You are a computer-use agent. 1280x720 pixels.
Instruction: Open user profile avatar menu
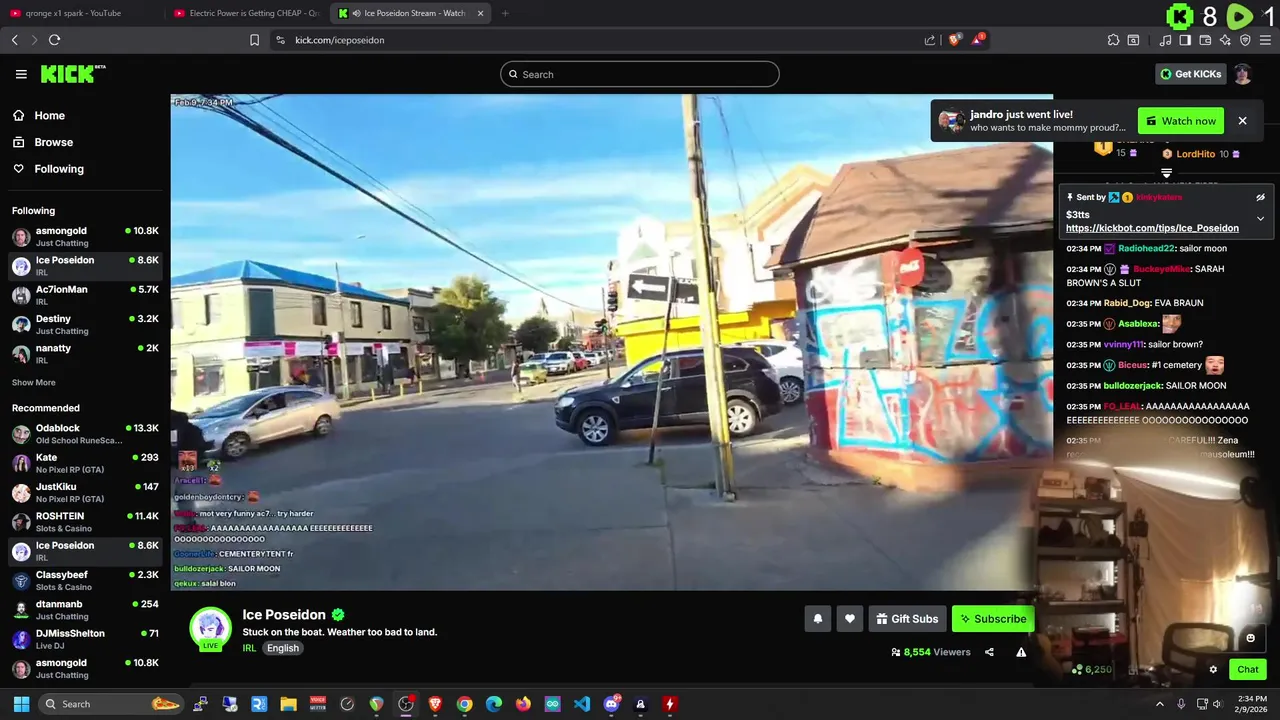tap(1242, 74)
